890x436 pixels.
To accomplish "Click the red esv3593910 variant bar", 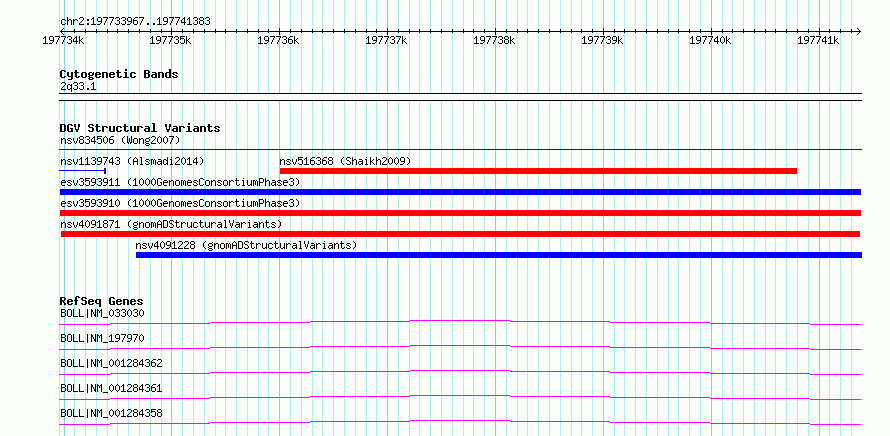I will click(x=460, y=213).
